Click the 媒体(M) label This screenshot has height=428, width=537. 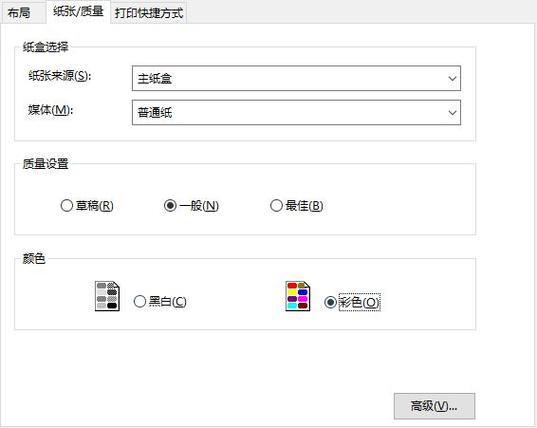tap(51, 110)
